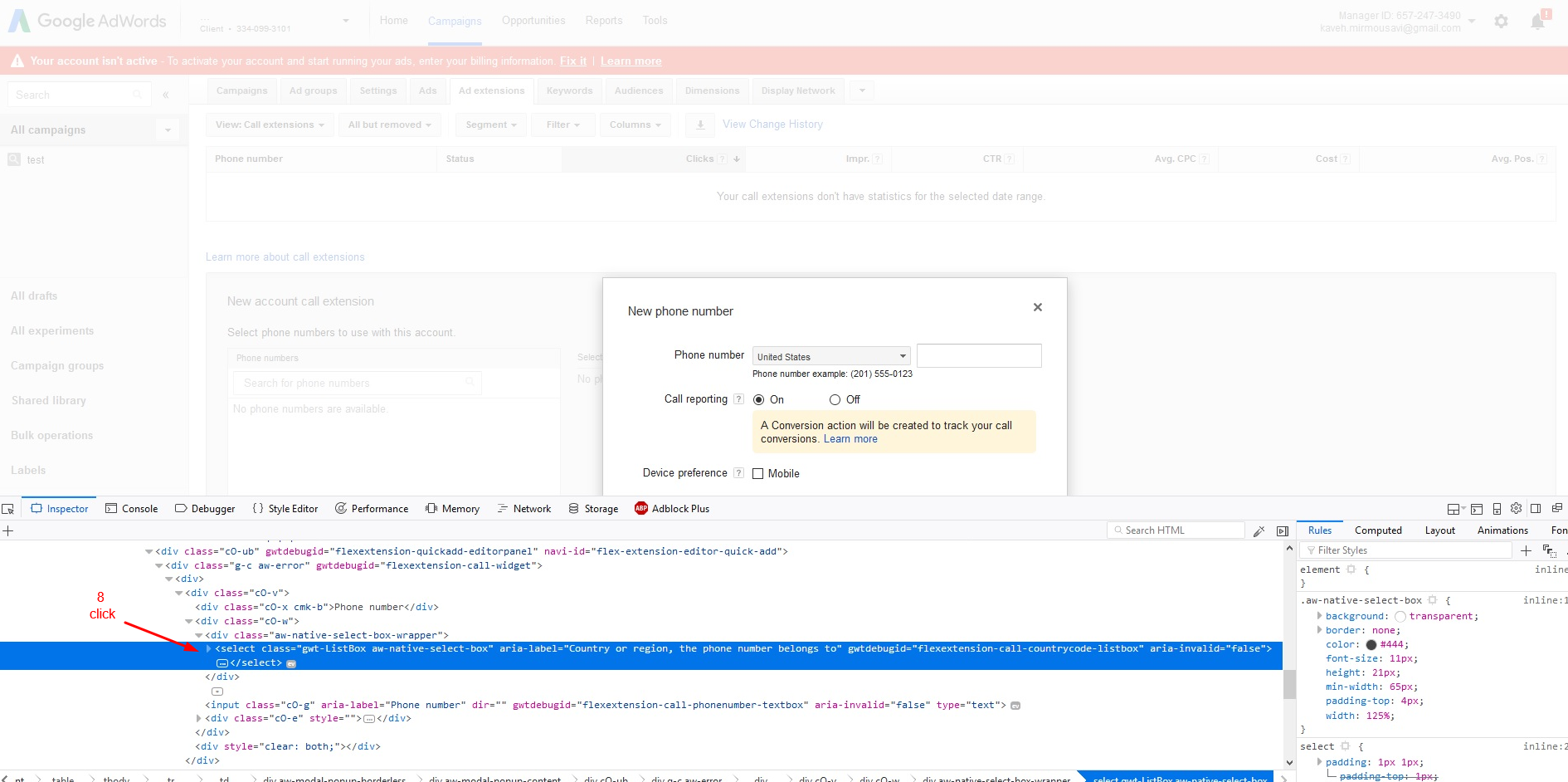Collapse the aw-native-select-box-wrapper div node

[199, 636]
